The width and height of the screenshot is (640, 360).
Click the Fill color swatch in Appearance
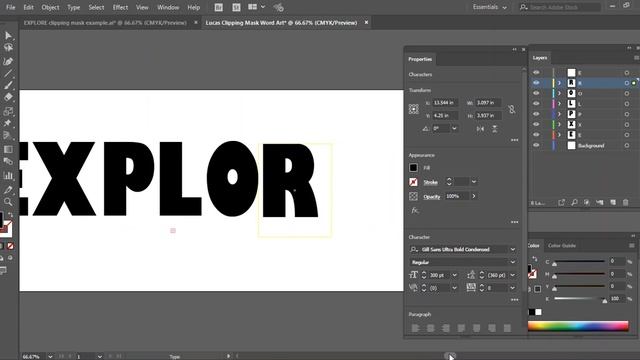[413, 168]
